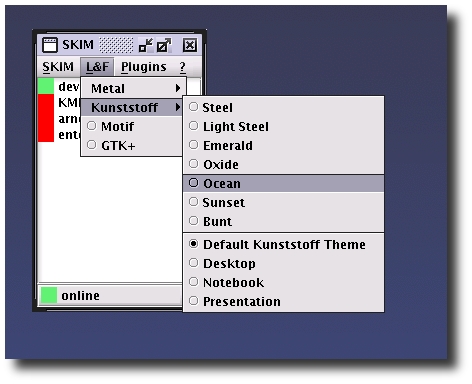Click the green status square beside online
This screenshot has width=472, height=384.
tap(49, 295)
